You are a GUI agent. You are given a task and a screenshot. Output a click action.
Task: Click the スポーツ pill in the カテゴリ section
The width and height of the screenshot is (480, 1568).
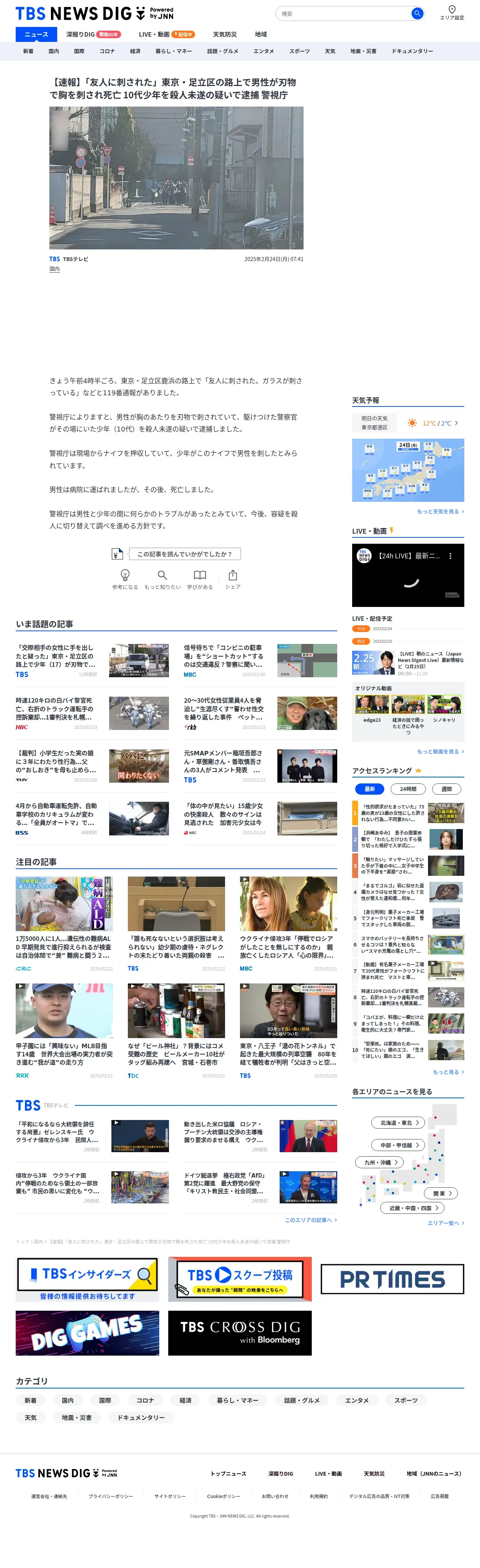click(x=406, y=1400)
